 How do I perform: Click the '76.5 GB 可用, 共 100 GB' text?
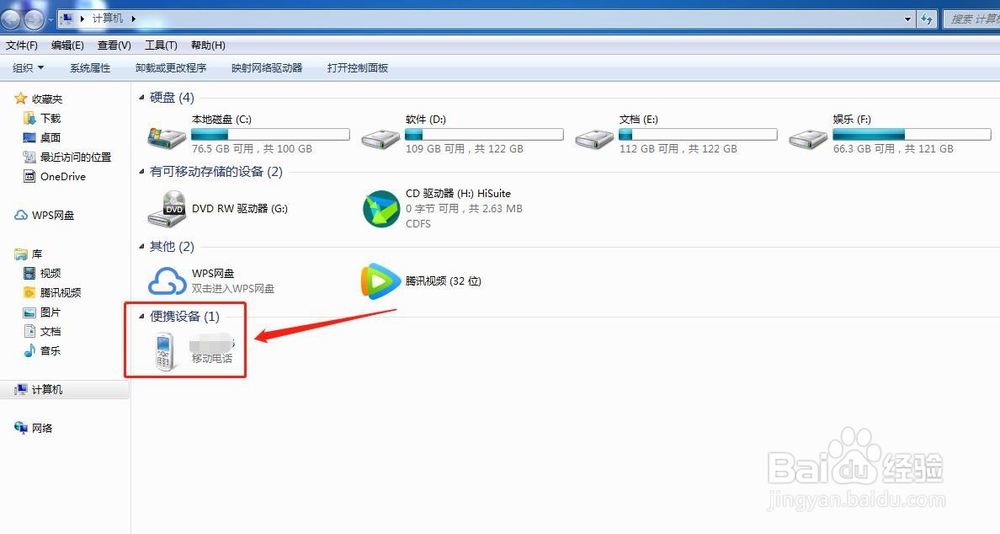(252, 149)
